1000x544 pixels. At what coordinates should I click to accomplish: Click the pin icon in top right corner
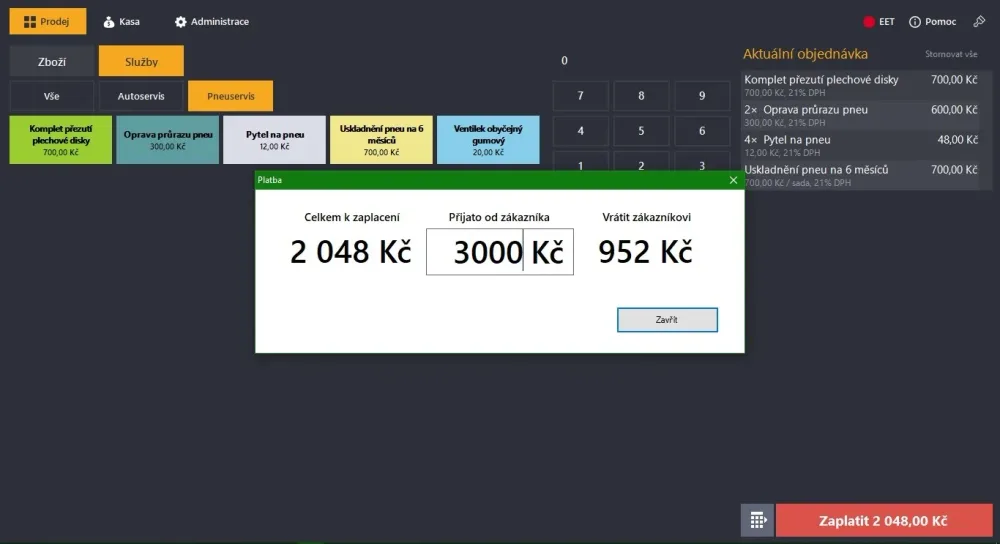tap(979, 22)
